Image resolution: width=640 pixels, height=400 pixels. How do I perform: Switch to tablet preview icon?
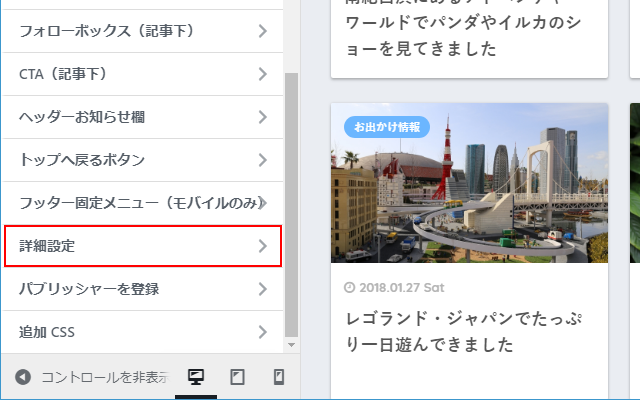pyautogui.click(x=237, y=377)
